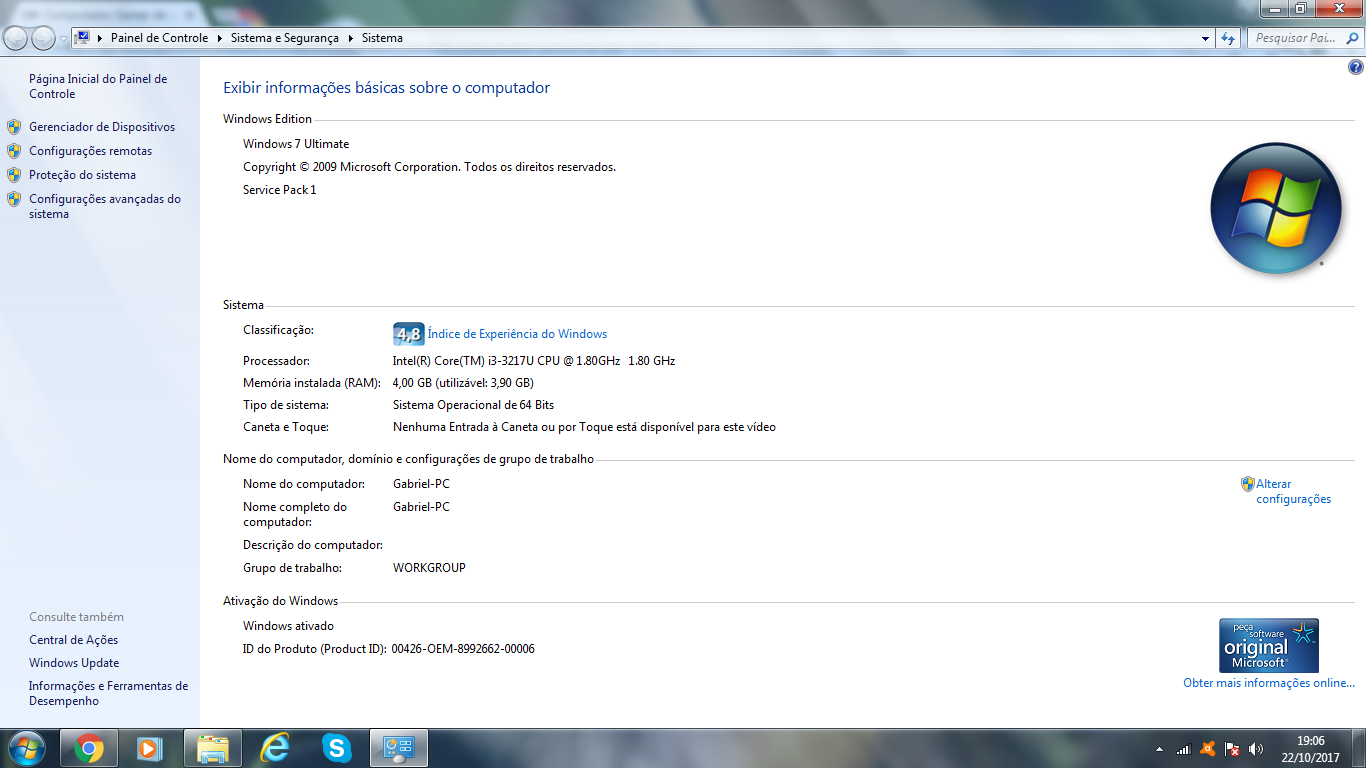Click the computer icon in the address bar
The width and height of the screenshot is (1366, 768).
(83, 38)
